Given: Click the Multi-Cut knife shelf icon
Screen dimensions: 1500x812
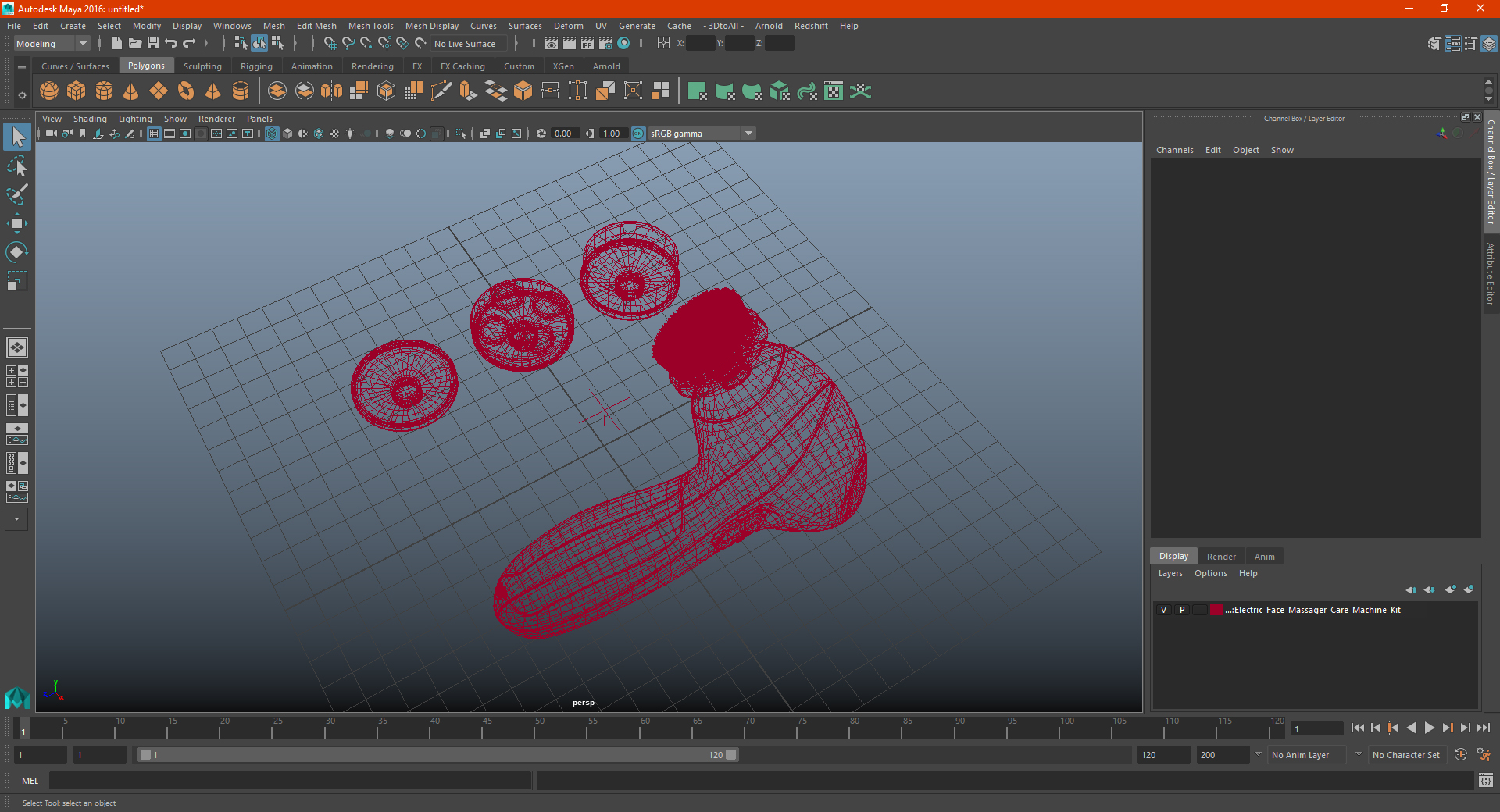Looking at the screenshot, I should click(441, 91).
